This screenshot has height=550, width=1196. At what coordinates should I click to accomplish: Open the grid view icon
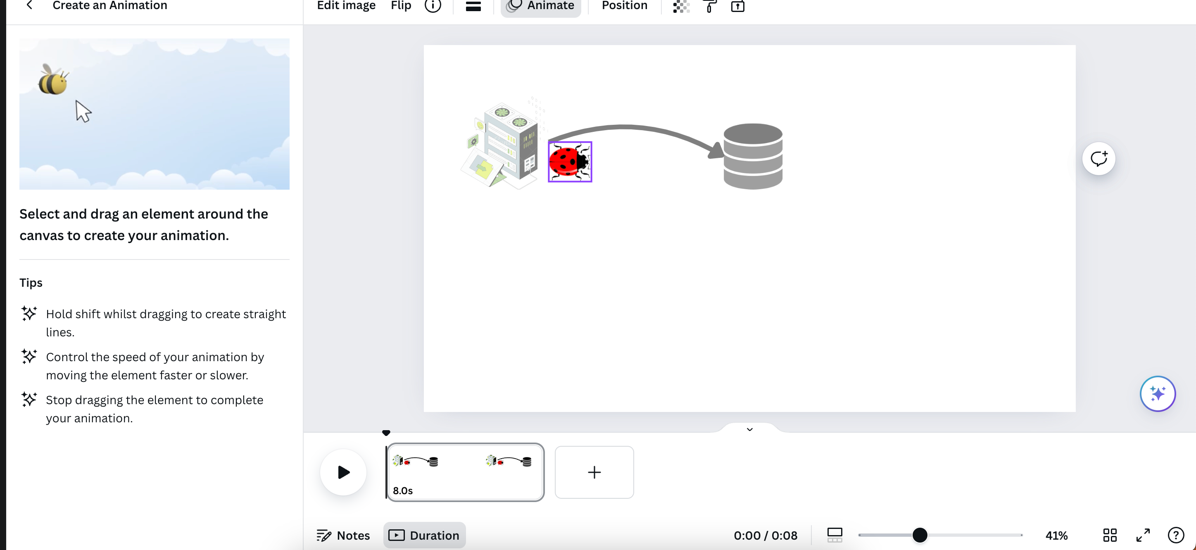[1110, 536]
